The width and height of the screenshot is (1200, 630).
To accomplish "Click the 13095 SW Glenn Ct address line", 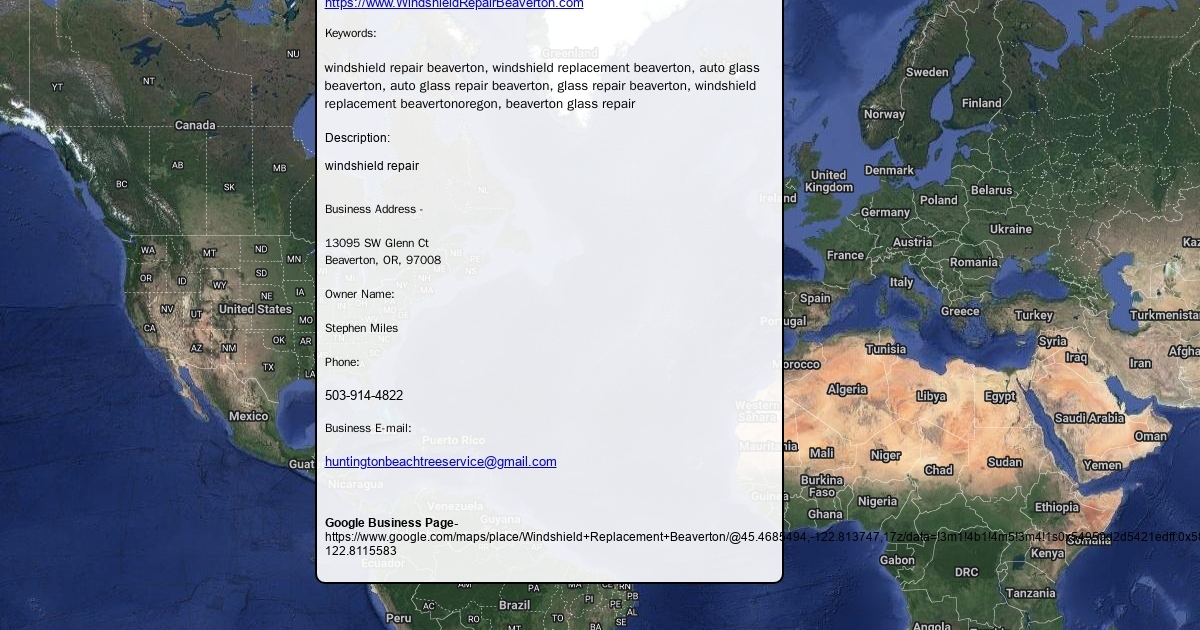I will click(x=377, y=243).
